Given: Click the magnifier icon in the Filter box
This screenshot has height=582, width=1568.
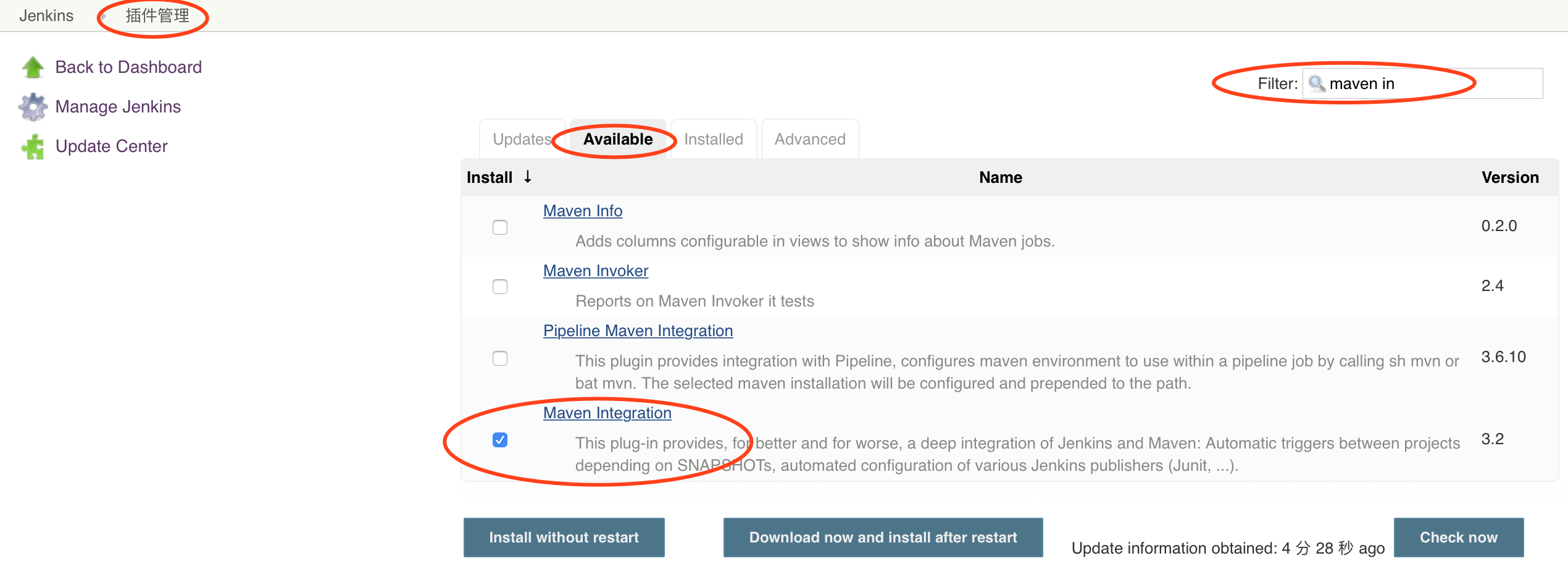Looking at the screenshot, I should coord(1316,83).
